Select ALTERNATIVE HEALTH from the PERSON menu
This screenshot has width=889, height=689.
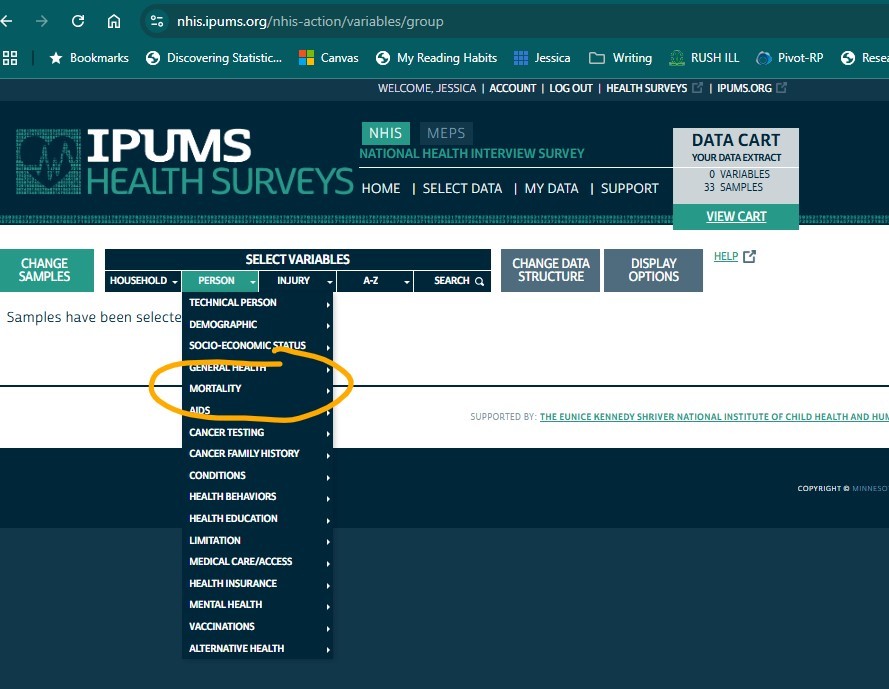pyautogui.click(x=257, y=649)
